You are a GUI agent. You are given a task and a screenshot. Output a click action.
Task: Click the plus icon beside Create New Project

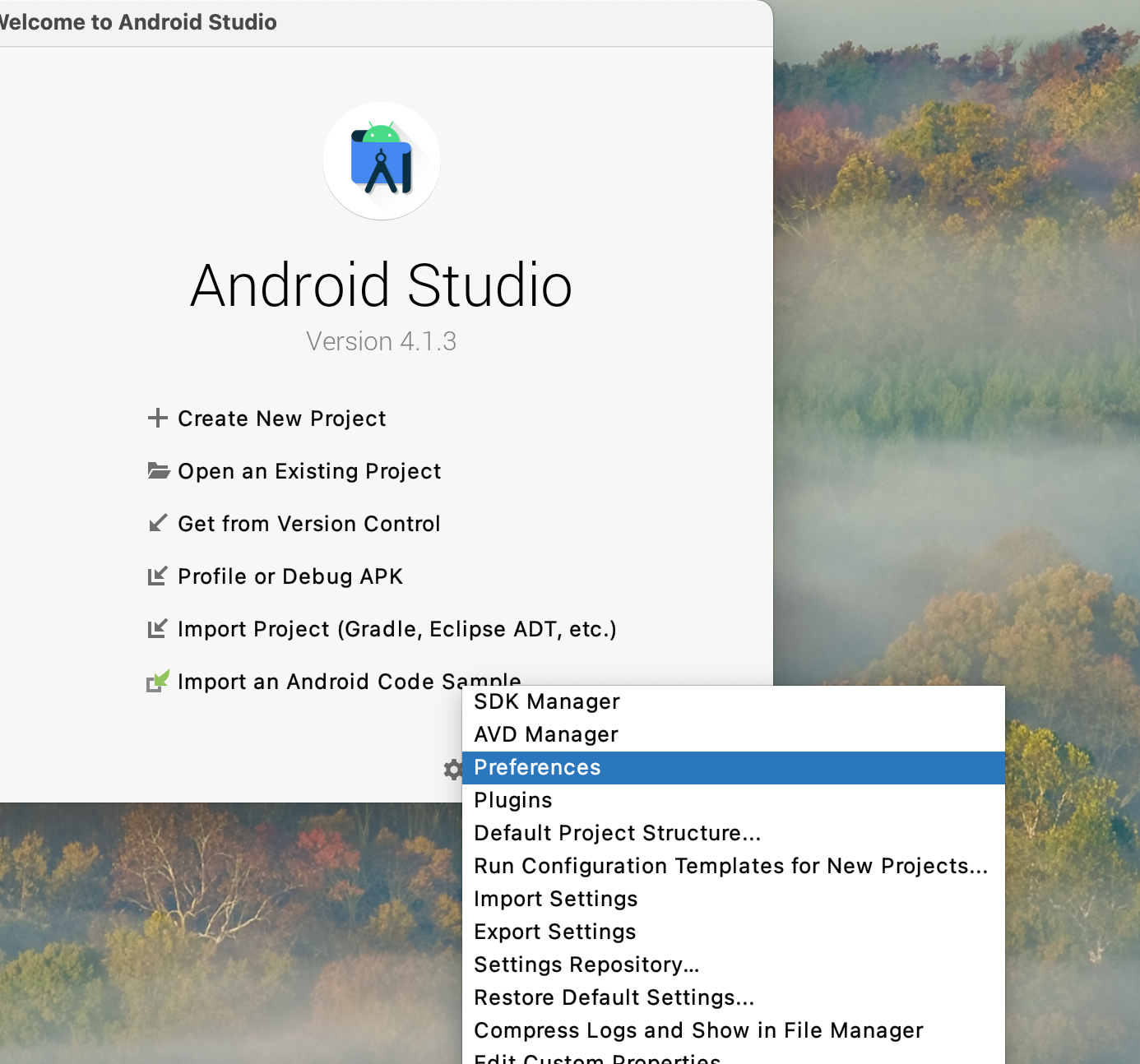click(157, 419)
